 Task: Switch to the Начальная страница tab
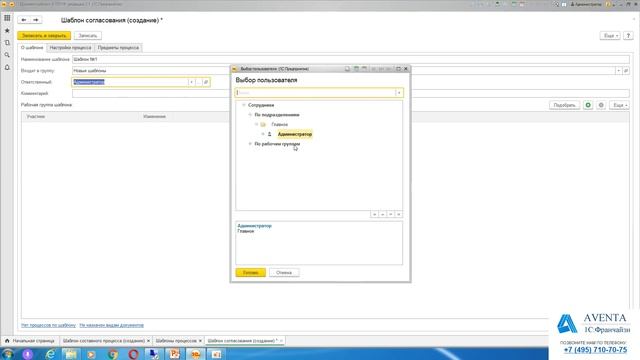29,340
